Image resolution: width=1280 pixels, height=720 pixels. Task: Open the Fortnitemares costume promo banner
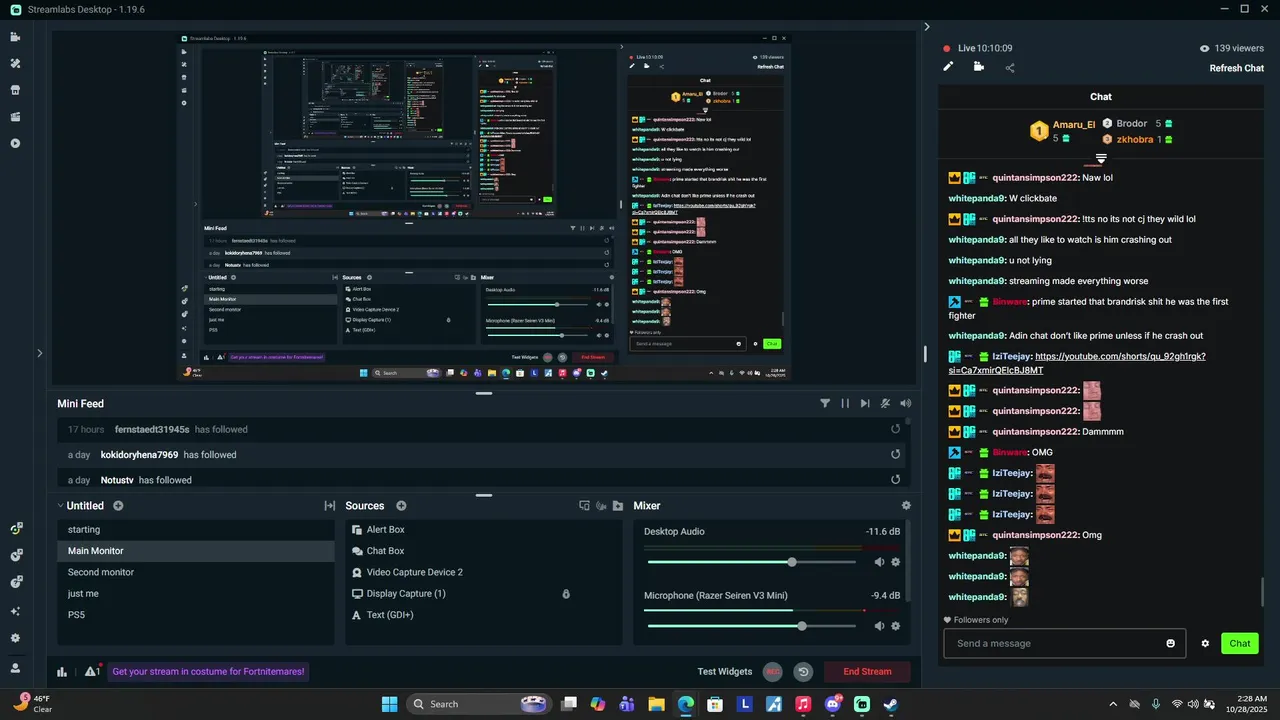(208, 672)
